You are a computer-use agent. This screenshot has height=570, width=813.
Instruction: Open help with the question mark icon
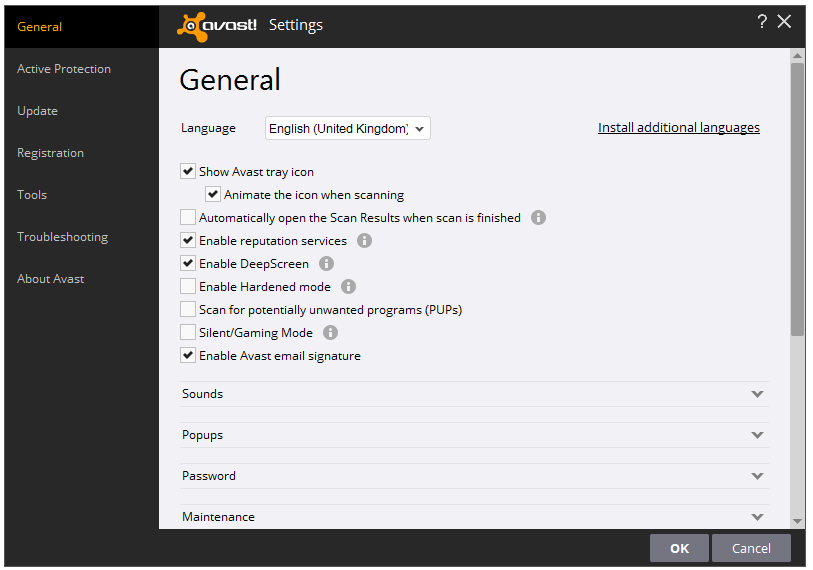(762, 21)
